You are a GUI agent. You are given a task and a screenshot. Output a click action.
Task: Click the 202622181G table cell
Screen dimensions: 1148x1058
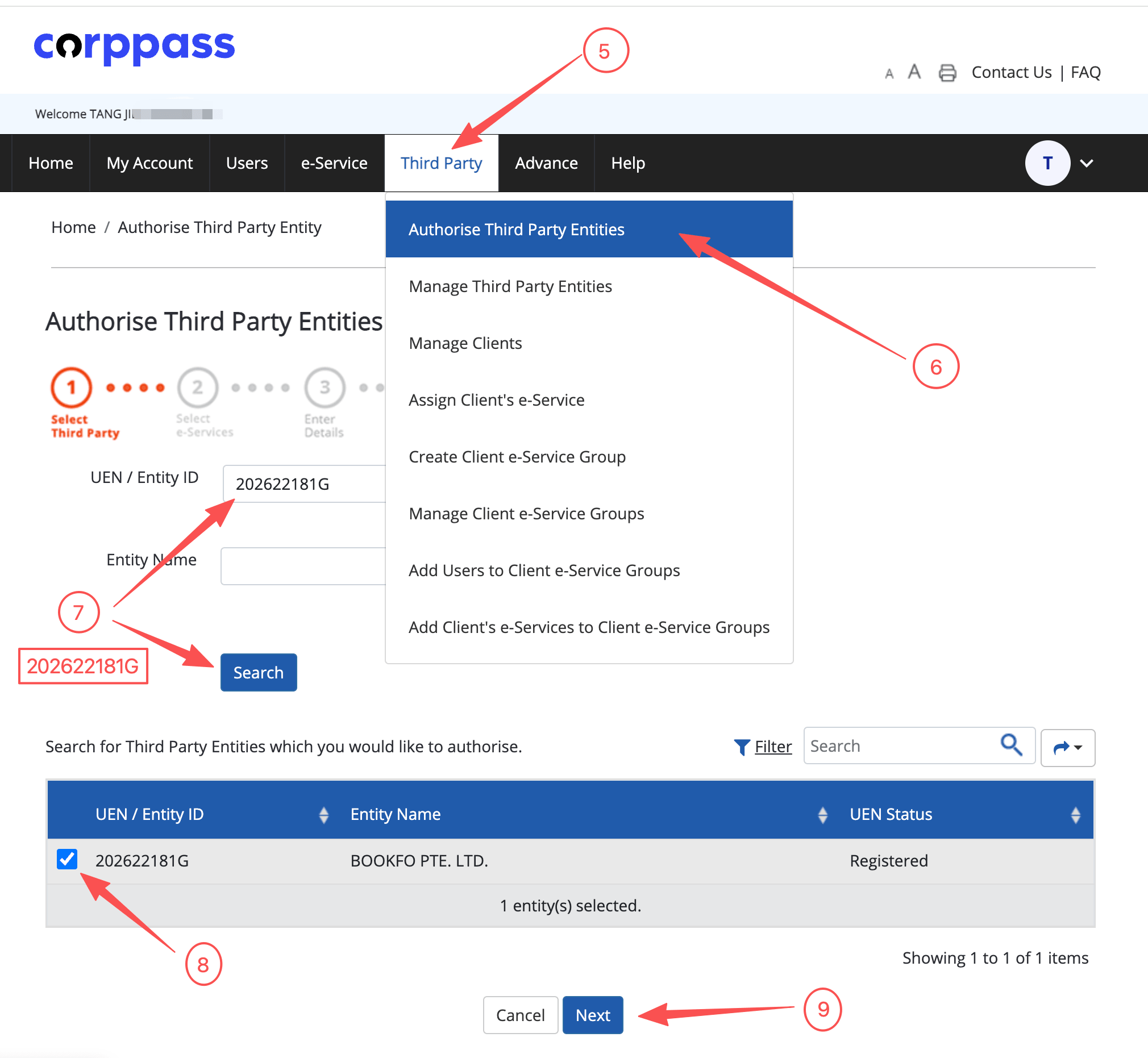click(x=142, y=860)
